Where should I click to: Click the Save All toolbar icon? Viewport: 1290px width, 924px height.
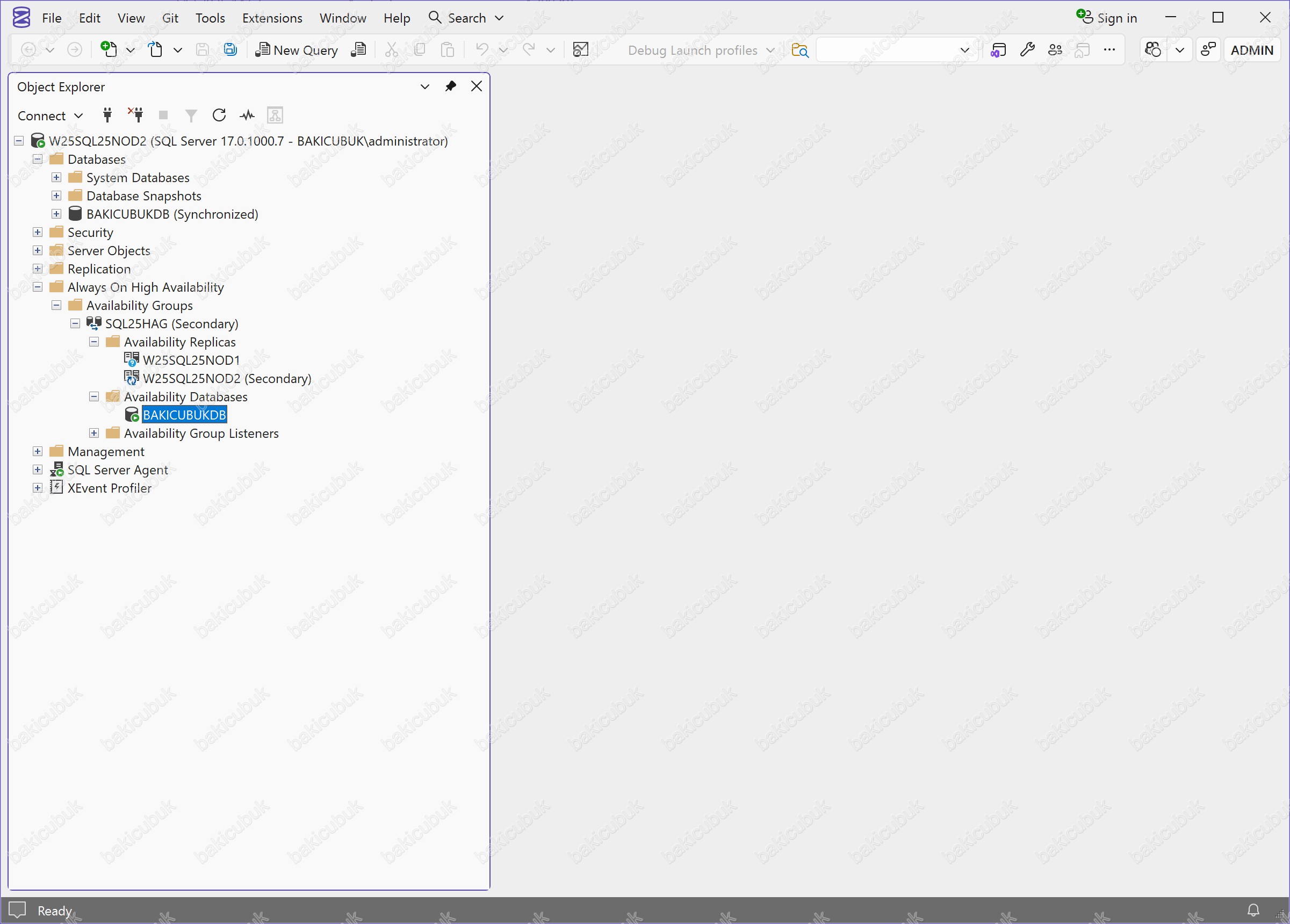(230, 50)
